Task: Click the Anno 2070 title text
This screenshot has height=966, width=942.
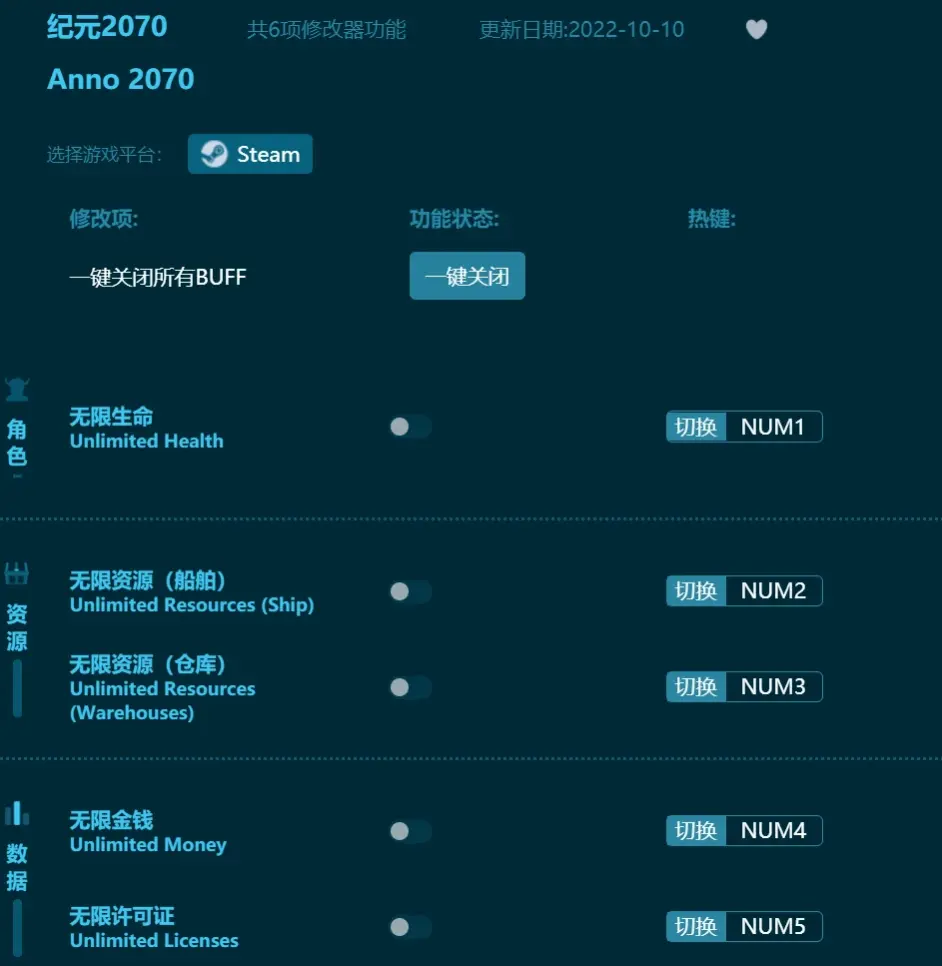Action: 121,80
